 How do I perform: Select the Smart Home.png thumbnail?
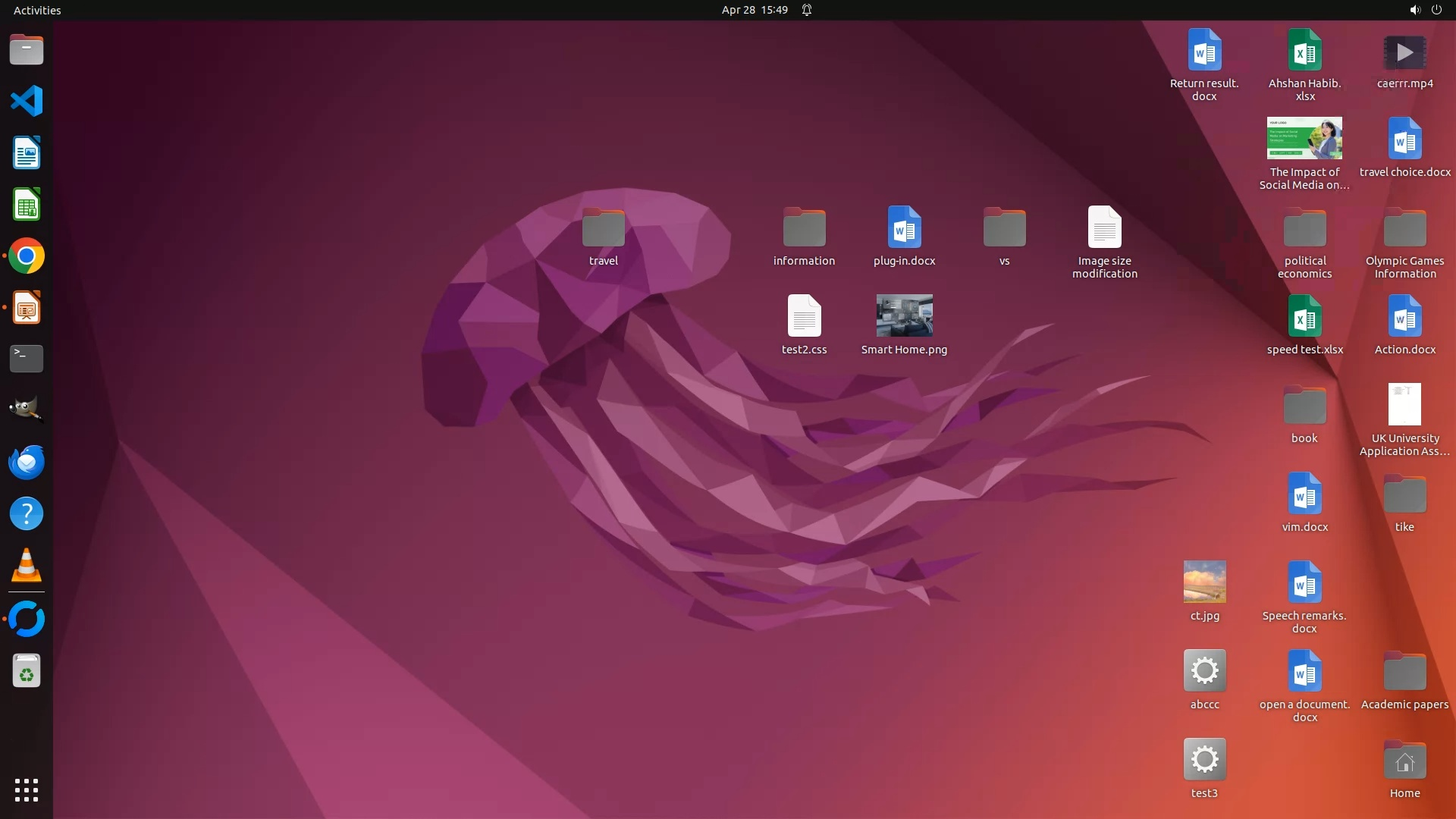(904, 315)
